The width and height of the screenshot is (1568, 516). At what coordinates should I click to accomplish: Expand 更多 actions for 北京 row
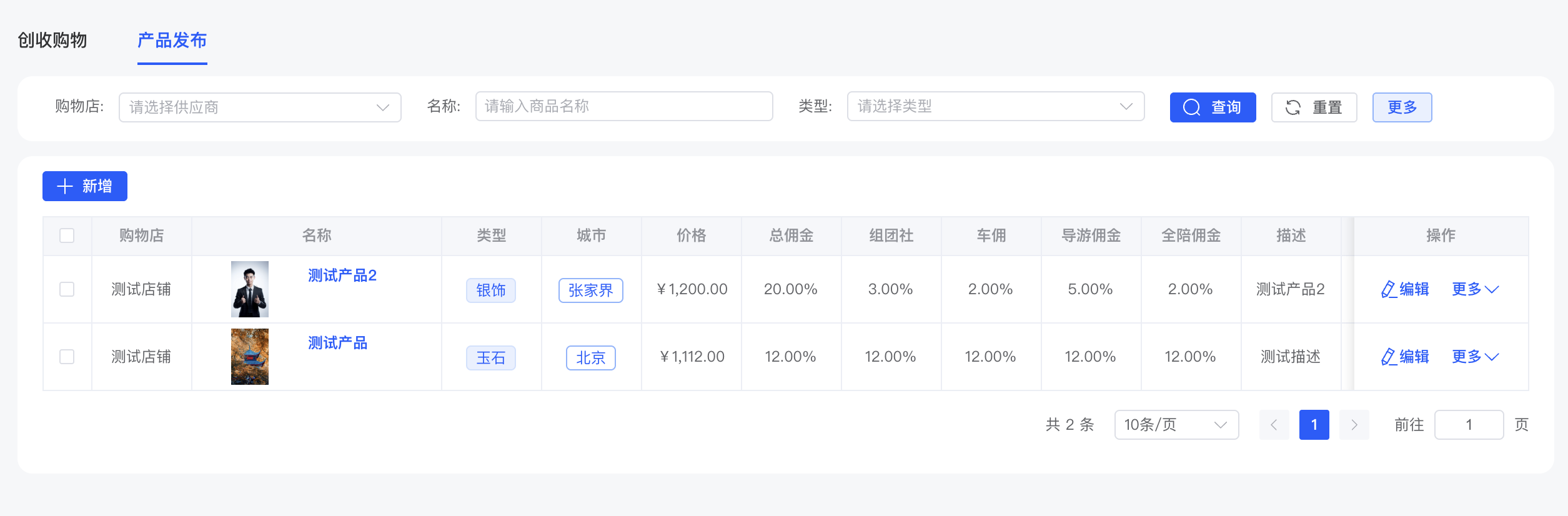pyautogui.click(x=1475, y=357)
